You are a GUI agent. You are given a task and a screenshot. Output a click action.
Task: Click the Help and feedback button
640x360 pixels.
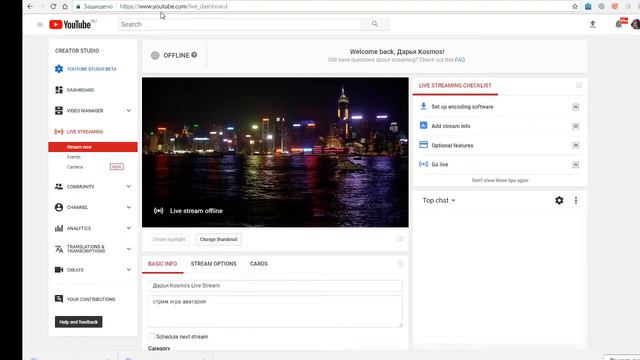pyautogui.click(x=79, y=322)
